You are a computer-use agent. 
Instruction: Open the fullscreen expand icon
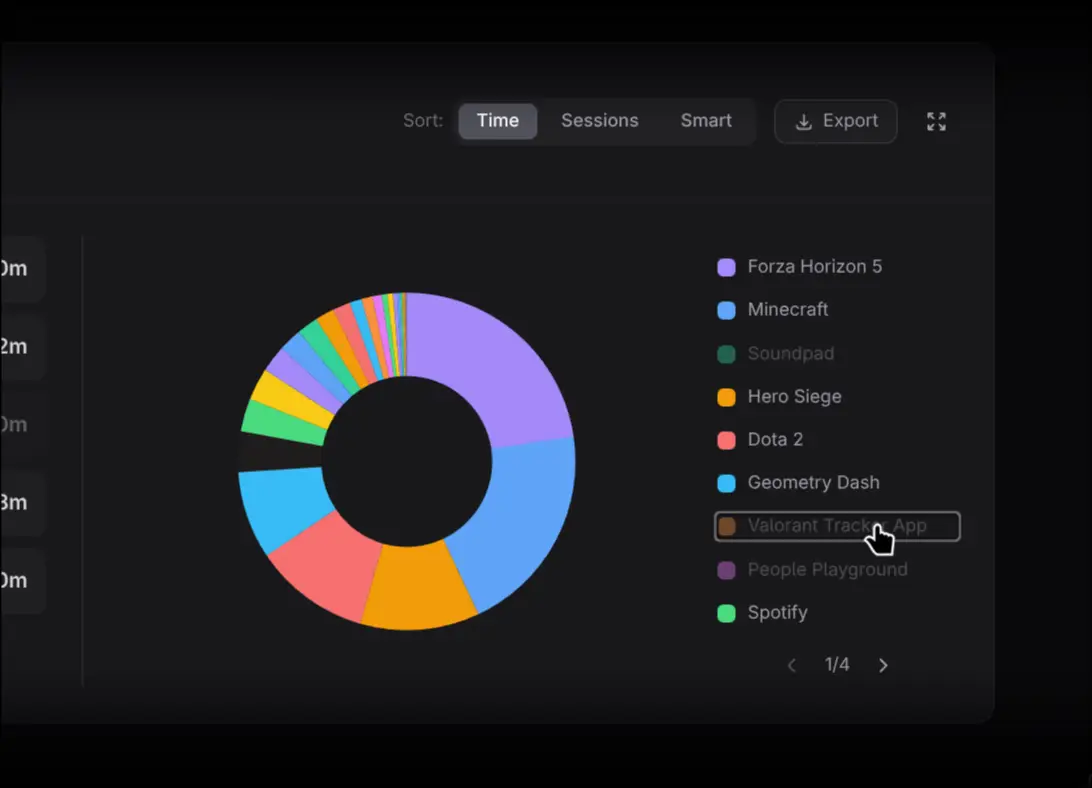[x=937, y=121]
